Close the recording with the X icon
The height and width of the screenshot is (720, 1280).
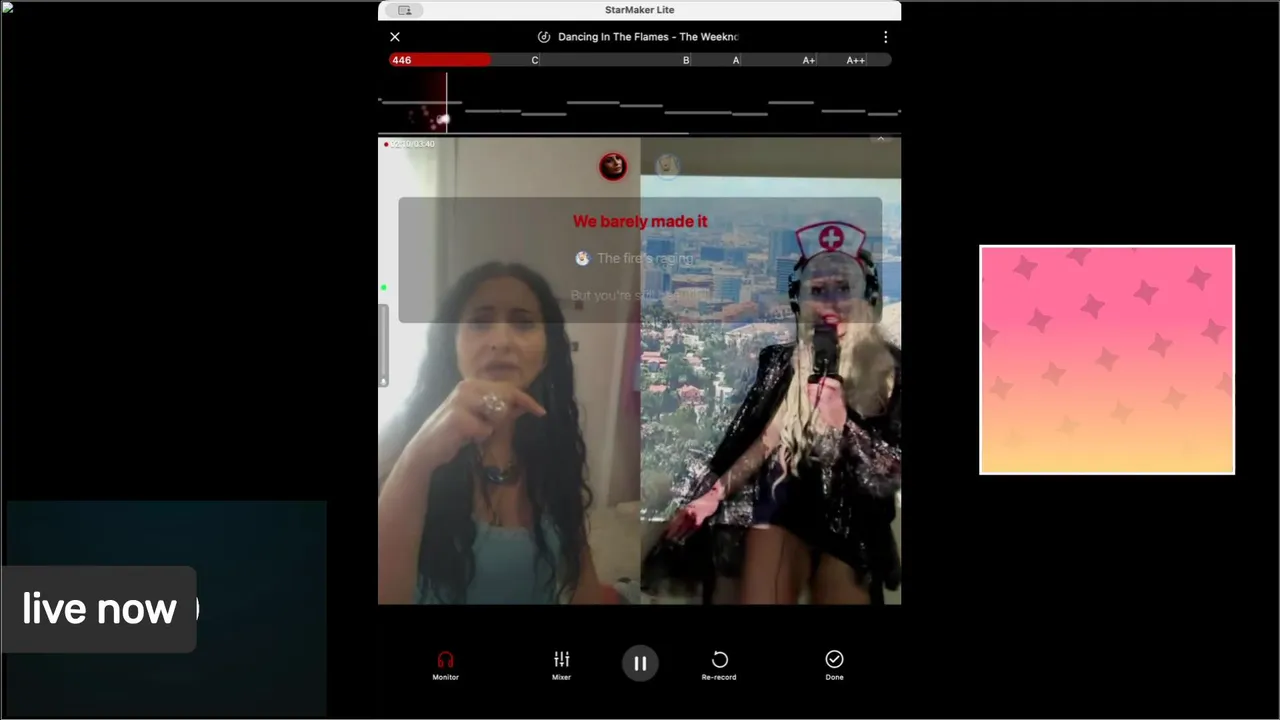(x=395, y=37)
